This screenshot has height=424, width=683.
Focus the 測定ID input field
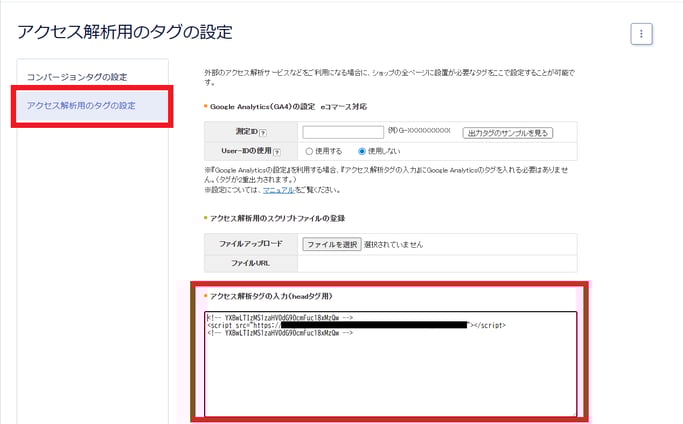[x=343, y=132]
